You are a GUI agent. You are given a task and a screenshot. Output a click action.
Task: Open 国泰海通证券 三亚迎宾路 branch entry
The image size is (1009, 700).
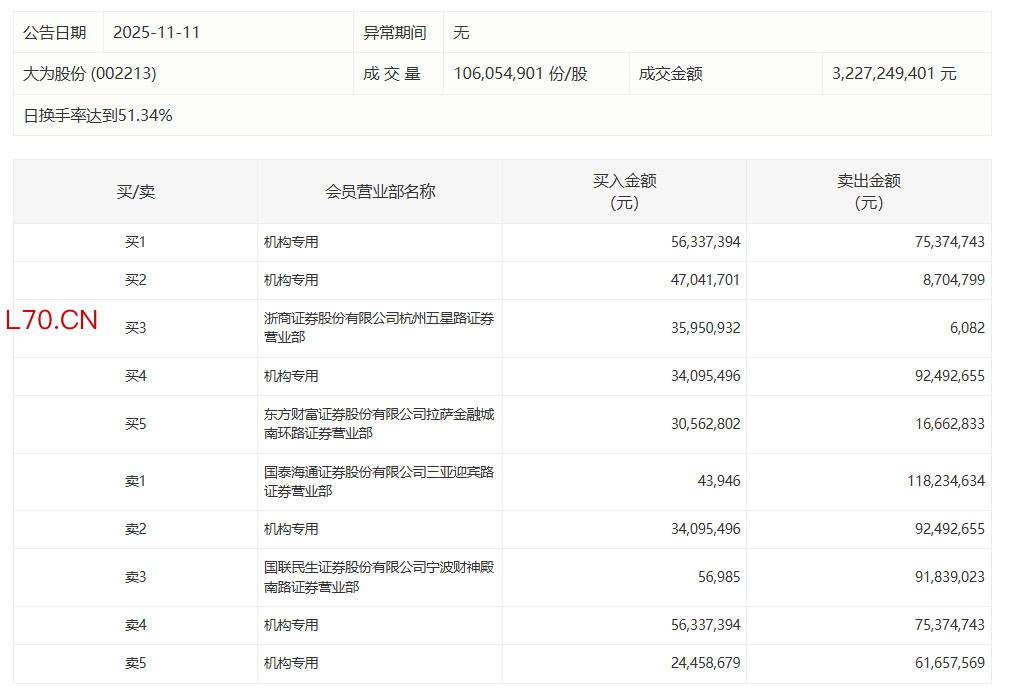378,481
